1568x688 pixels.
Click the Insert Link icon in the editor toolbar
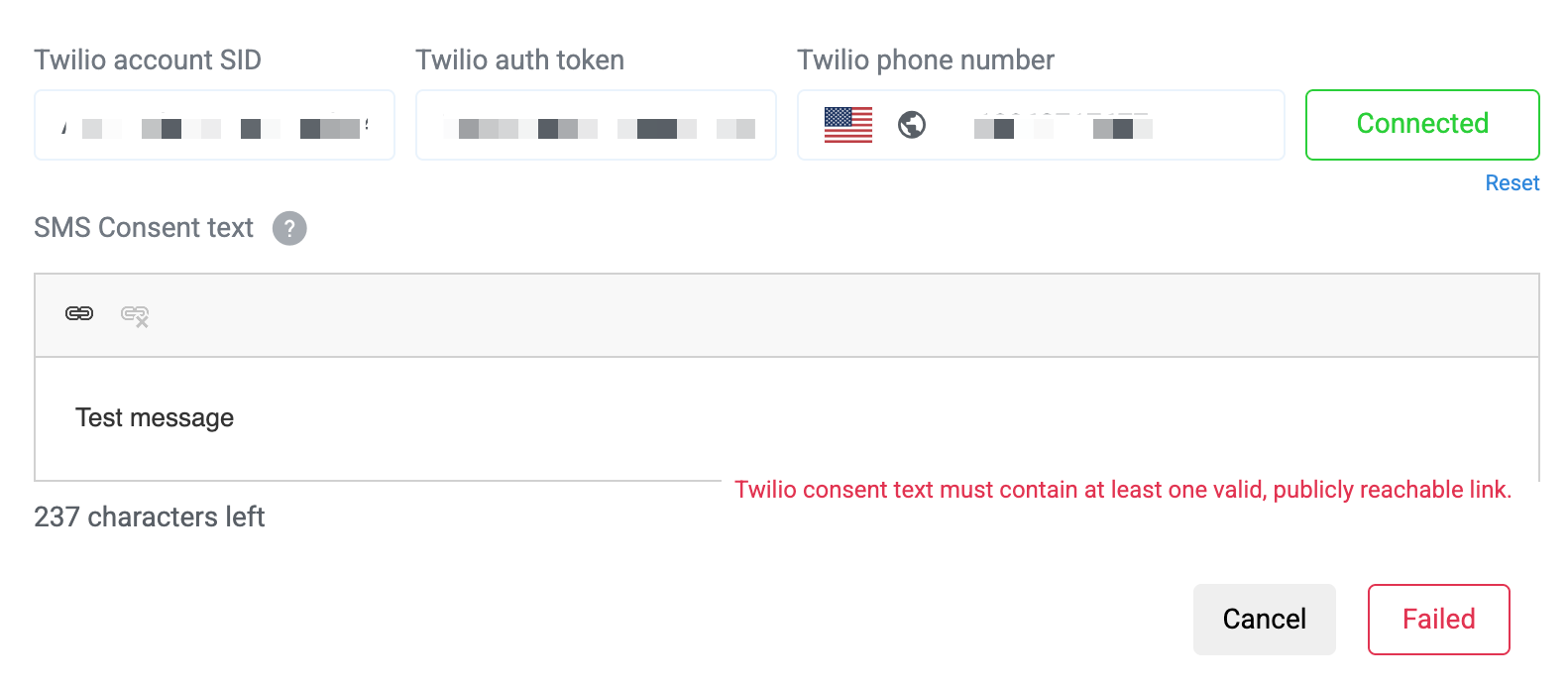[78, 314]
